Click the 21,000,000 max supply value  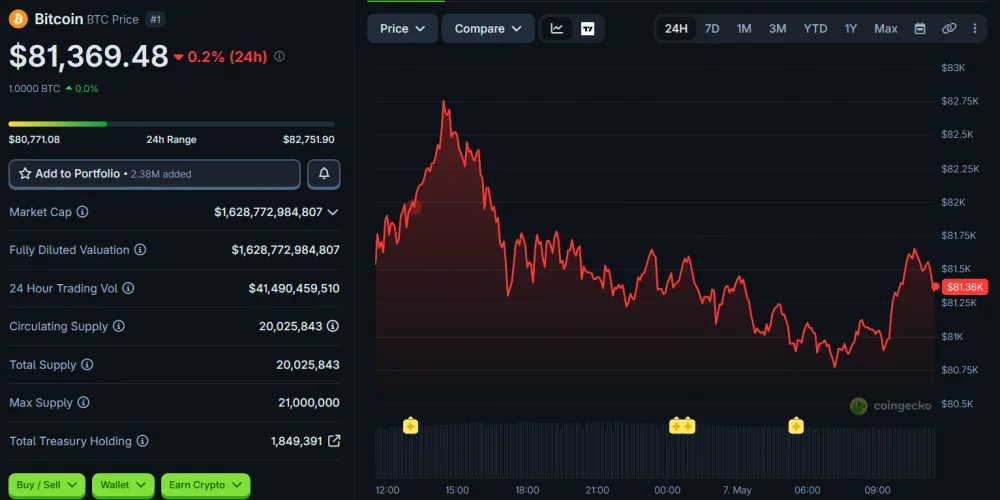tap(309, 403)
